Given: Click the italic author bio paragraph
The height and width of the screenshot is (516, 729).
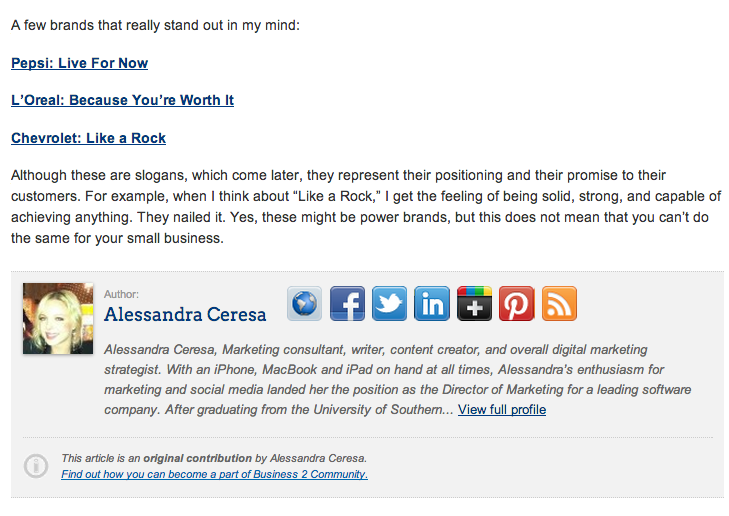Looking at the screenshot, I should (x=398, y=379).
